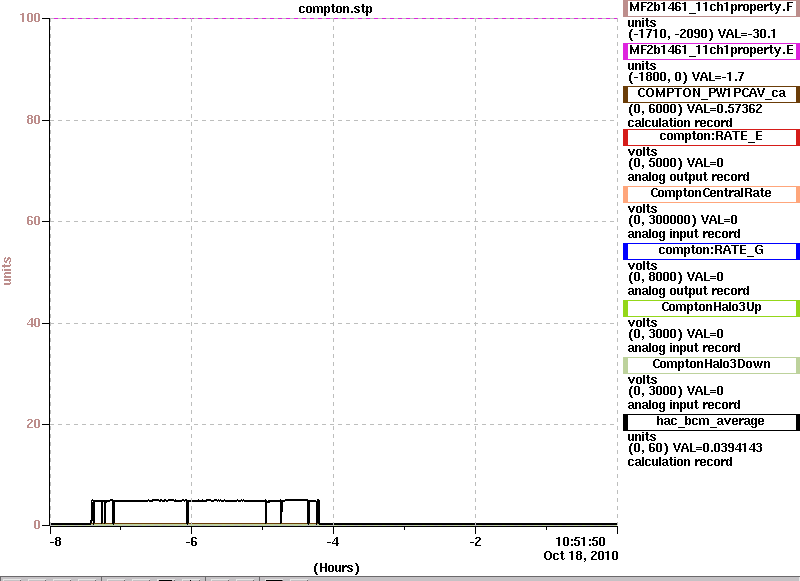Click the compton.stp plot title
Image resolution: width=800 pixels, height=581 pixels.
click(335, 9)
